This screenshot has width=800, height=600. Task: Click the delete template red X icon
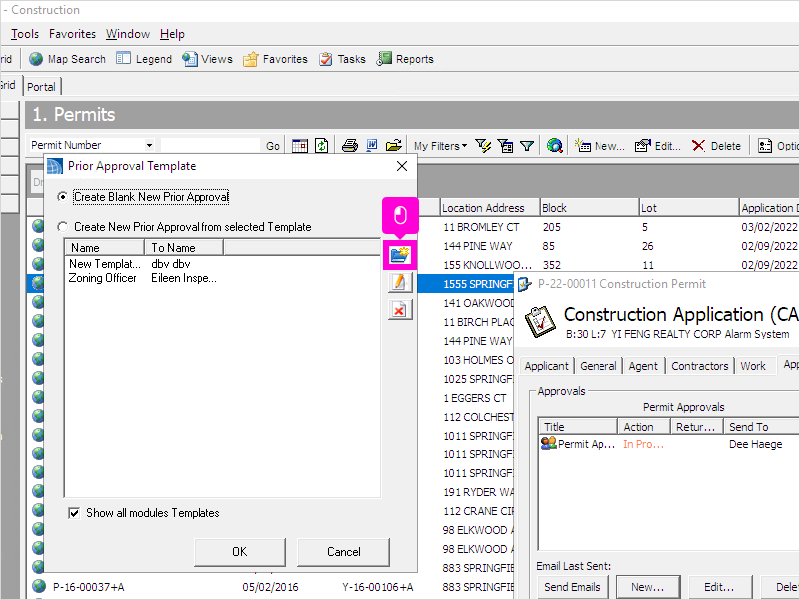[400, 310]
